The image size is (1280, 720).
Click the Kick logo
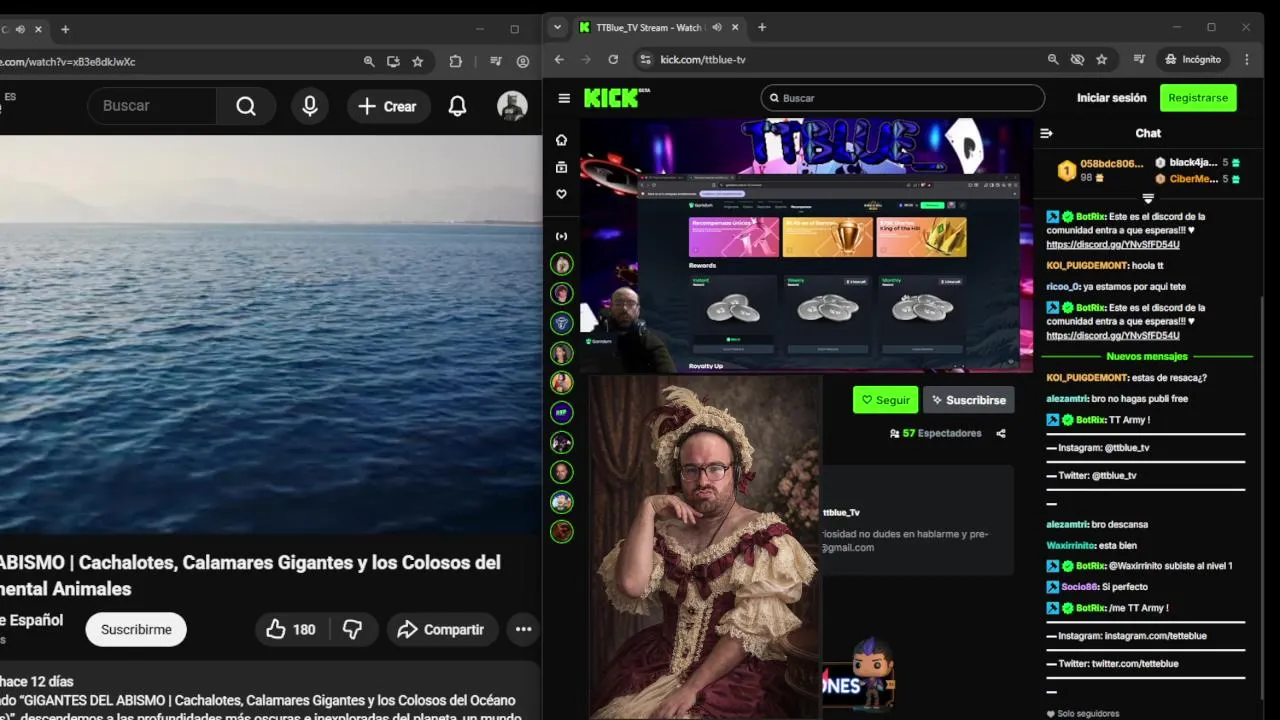[x=616, y=97]
